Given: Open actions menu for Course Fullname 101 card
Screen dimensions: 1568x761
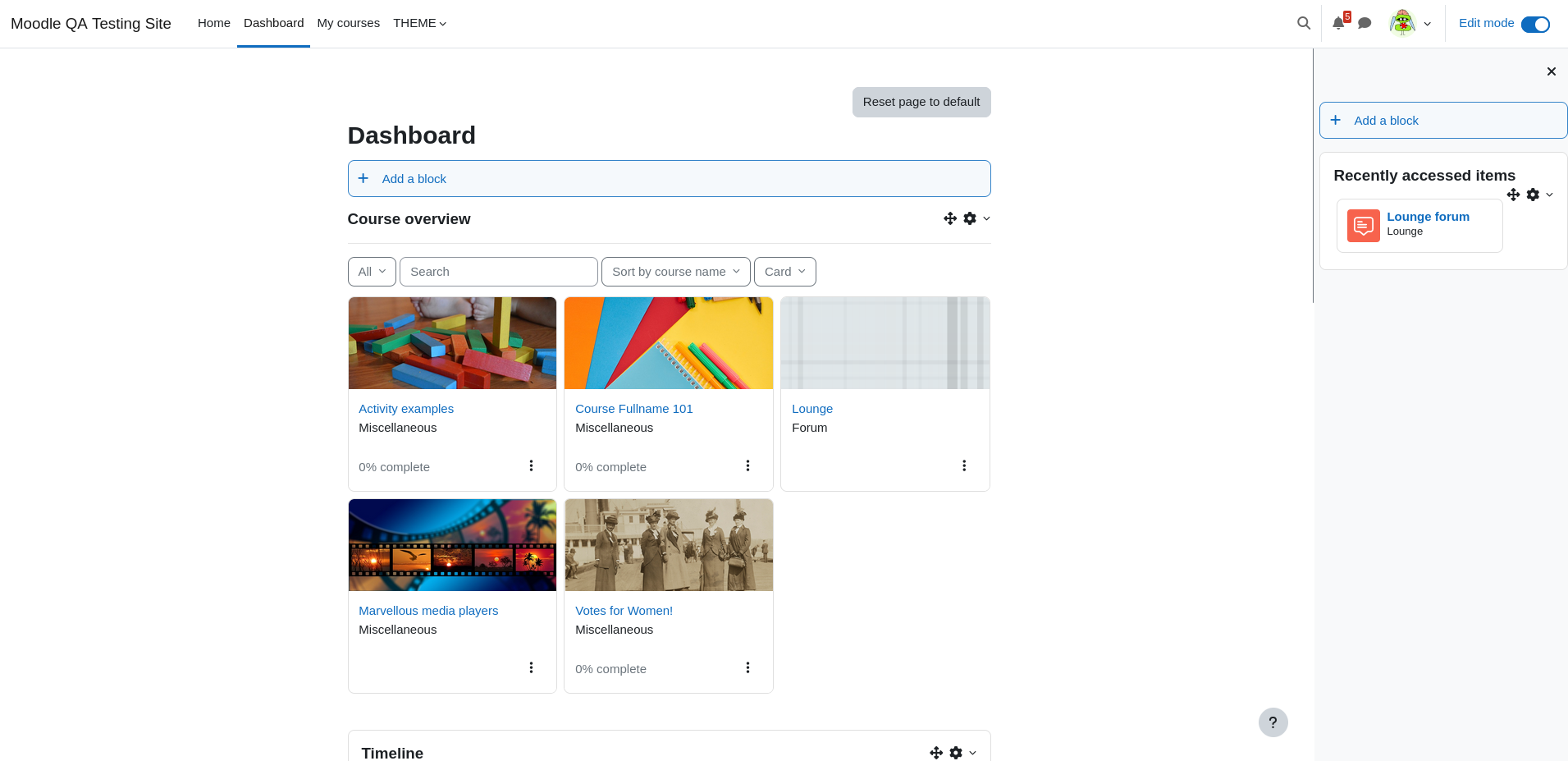Looking at the screenshot, I should [747, 465].
